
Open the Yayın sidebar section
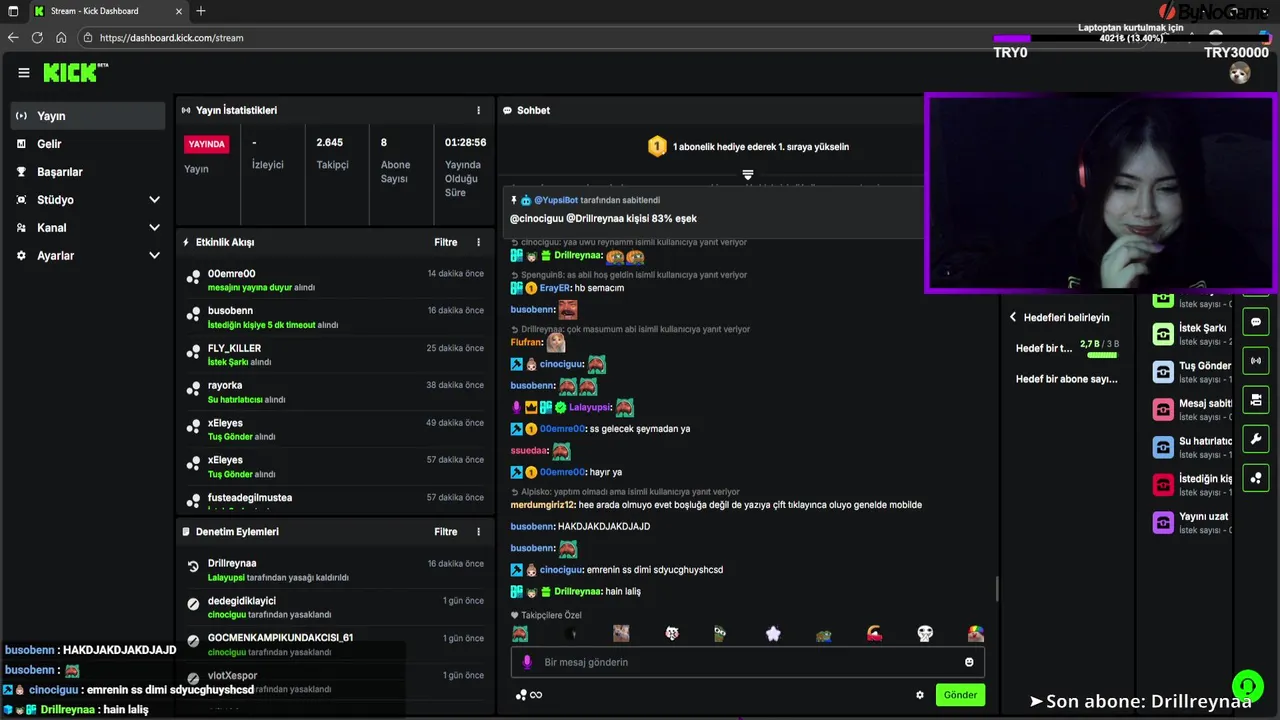pos(88,116)
